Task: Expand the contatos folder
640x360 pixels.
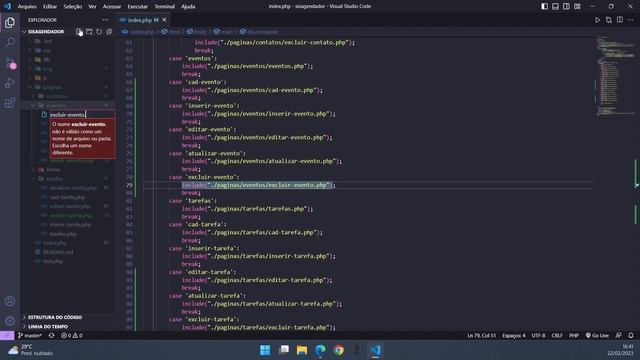Action: 56,96
